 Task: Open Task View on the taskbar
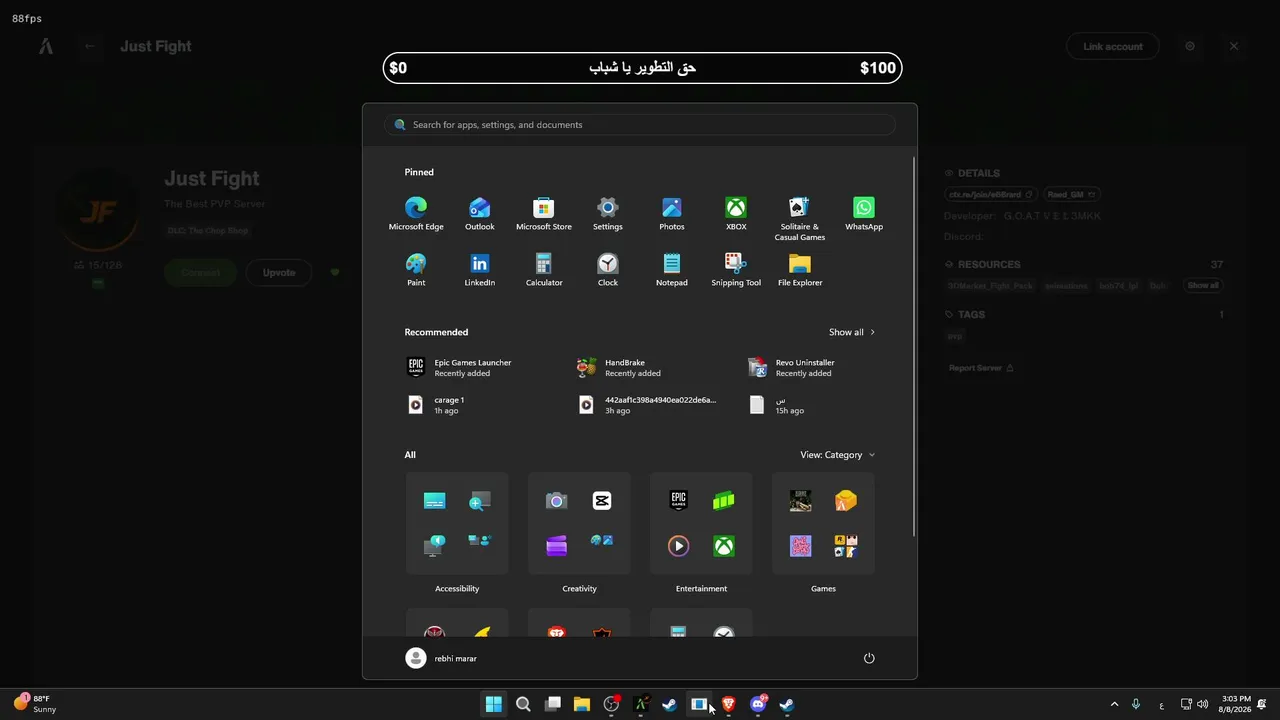tap(552, 704)
